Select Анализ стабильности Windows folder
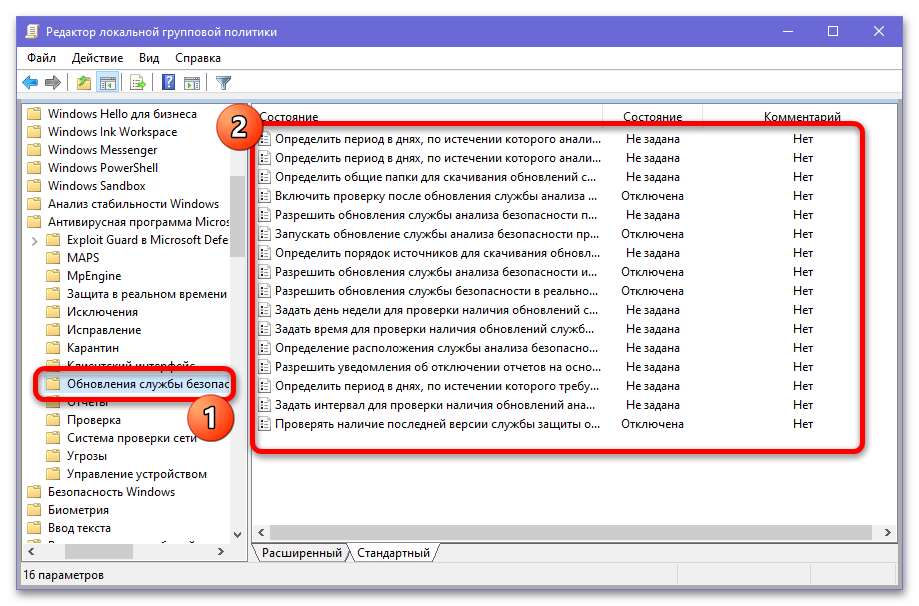 [133, 204]
